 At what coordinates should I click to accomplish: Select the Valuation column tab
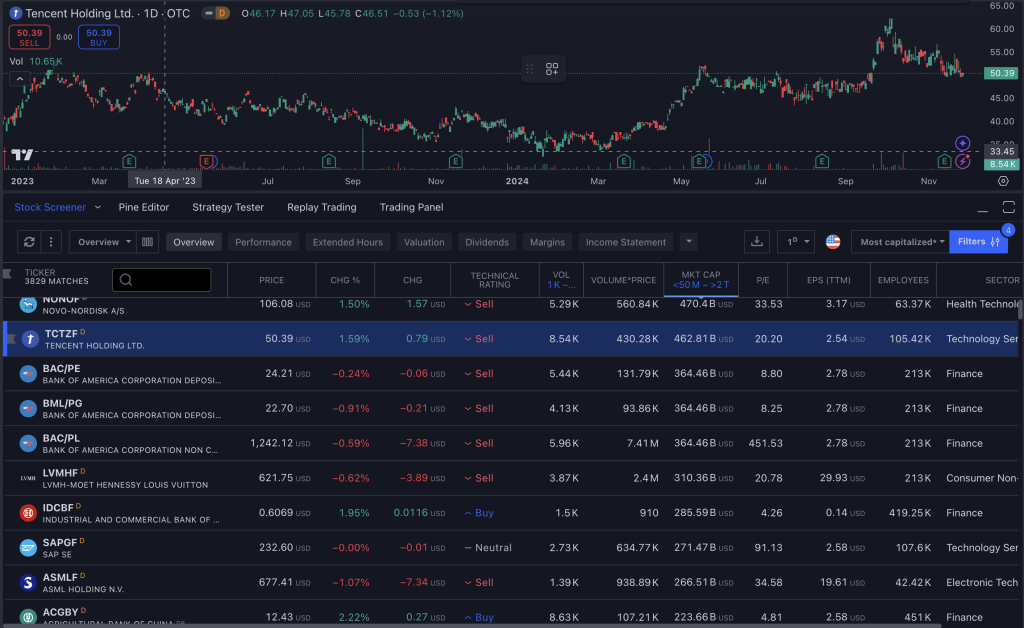424,242
